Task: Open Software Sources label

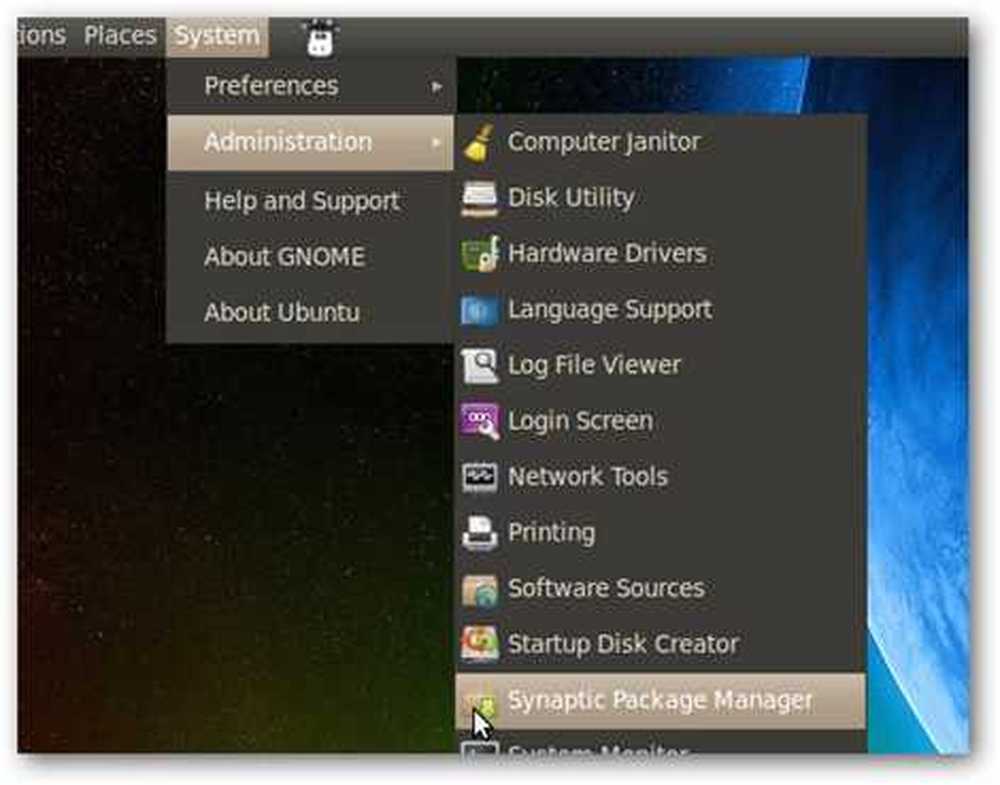Action: [606, 589]
